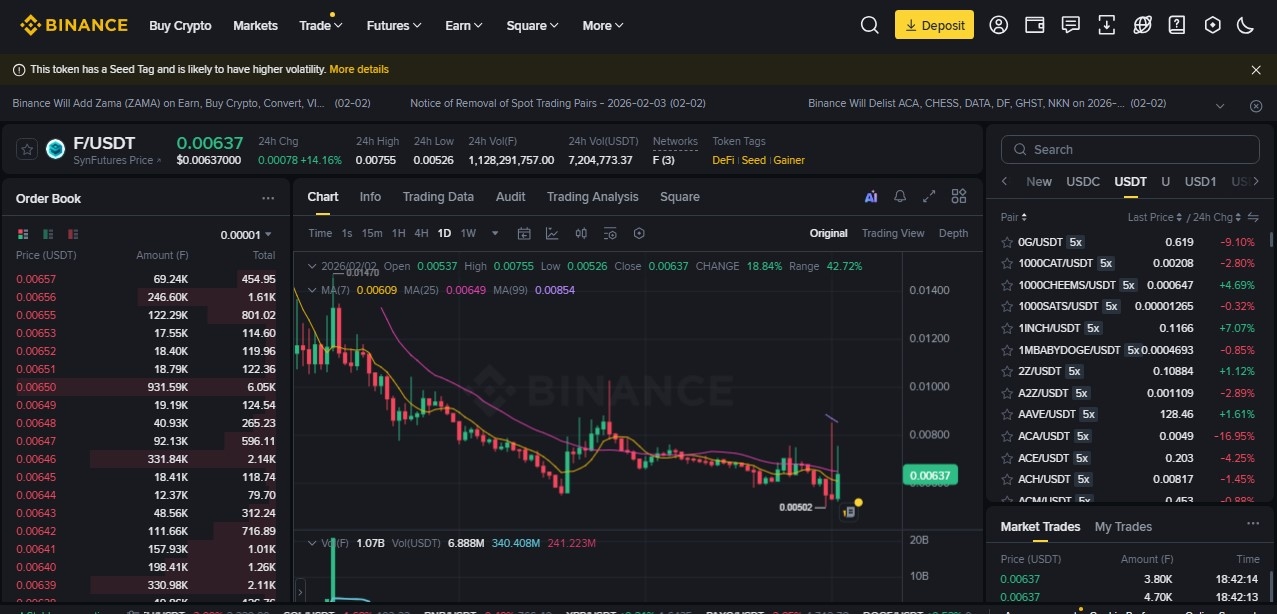Click the download app icon

(x=1106, y=25)
